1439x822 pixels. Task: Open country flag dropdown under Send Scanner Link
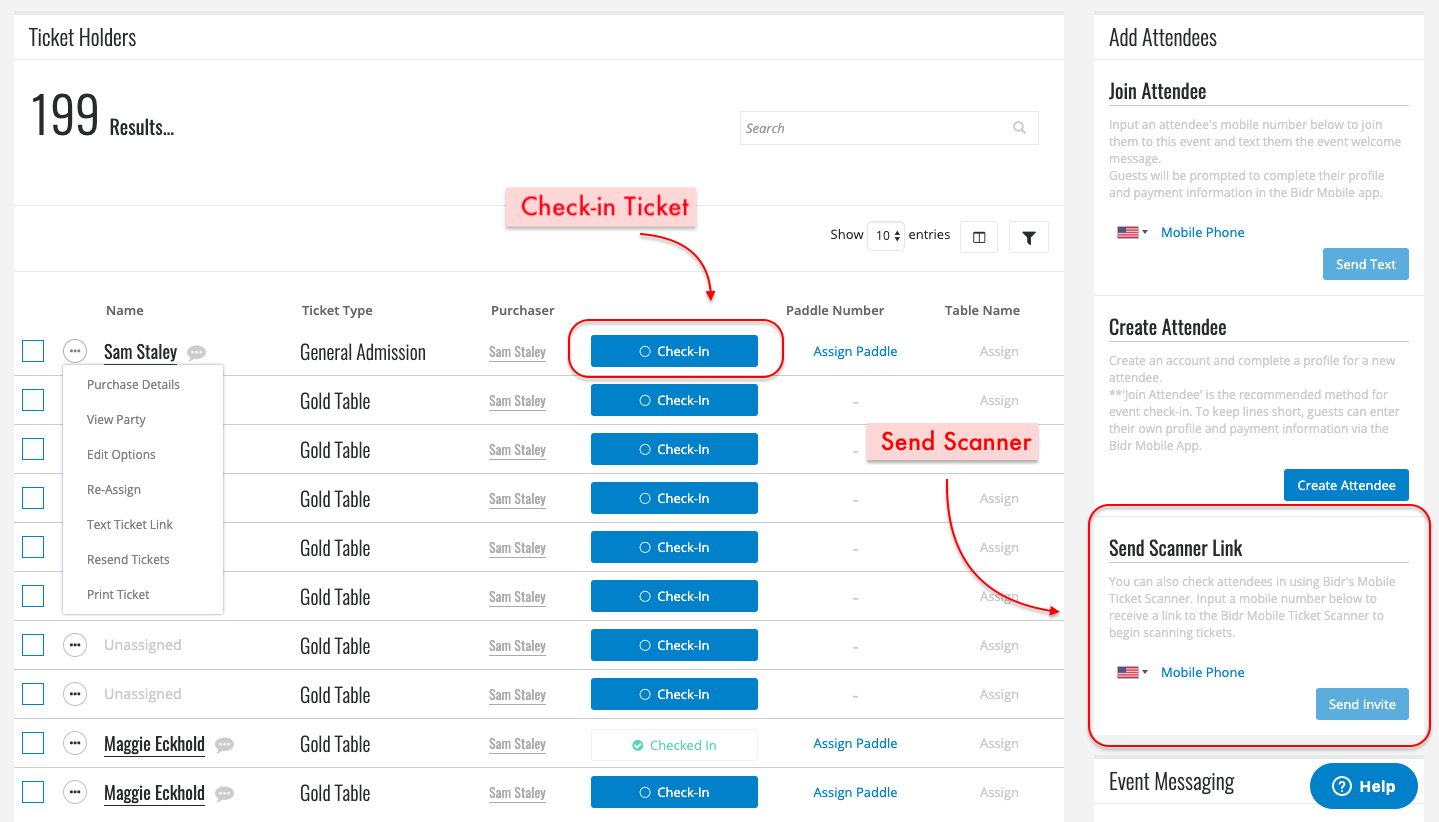1132,672
